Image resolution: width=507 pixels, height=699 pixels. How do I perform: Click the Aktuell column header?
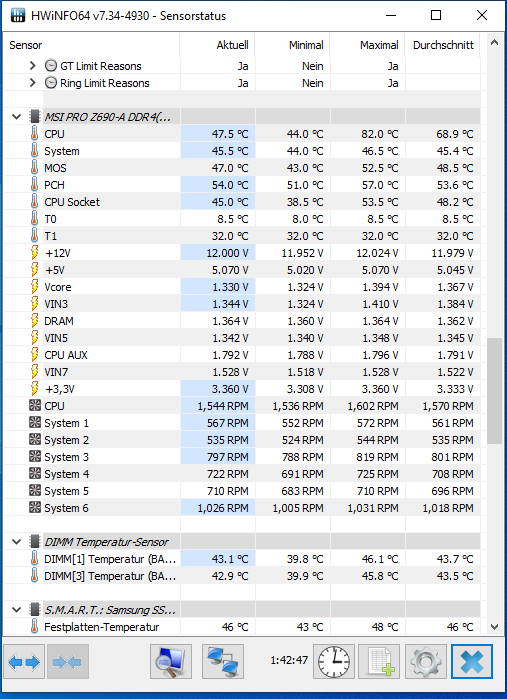tap(218, 45)
